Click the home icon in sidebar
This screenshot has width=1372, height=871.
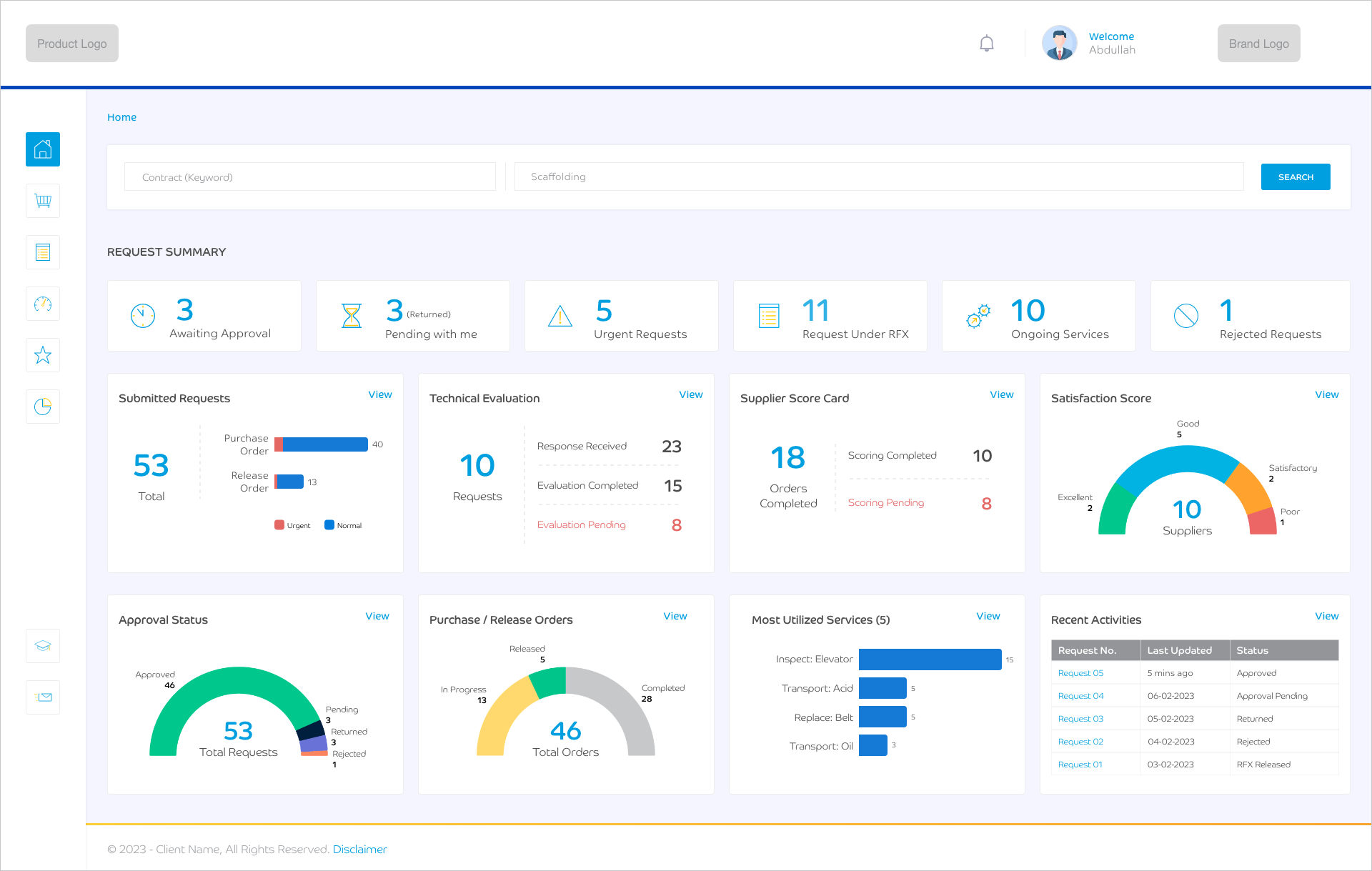tap(43, 149)
